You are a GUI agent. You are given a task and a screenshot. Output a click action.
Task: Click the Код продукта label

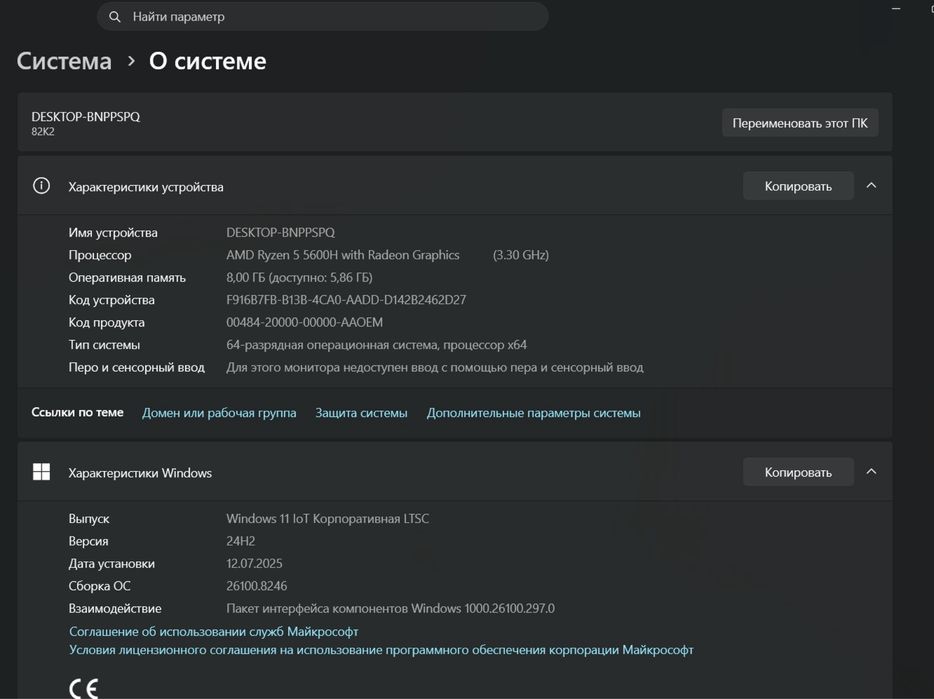point(107,322)
